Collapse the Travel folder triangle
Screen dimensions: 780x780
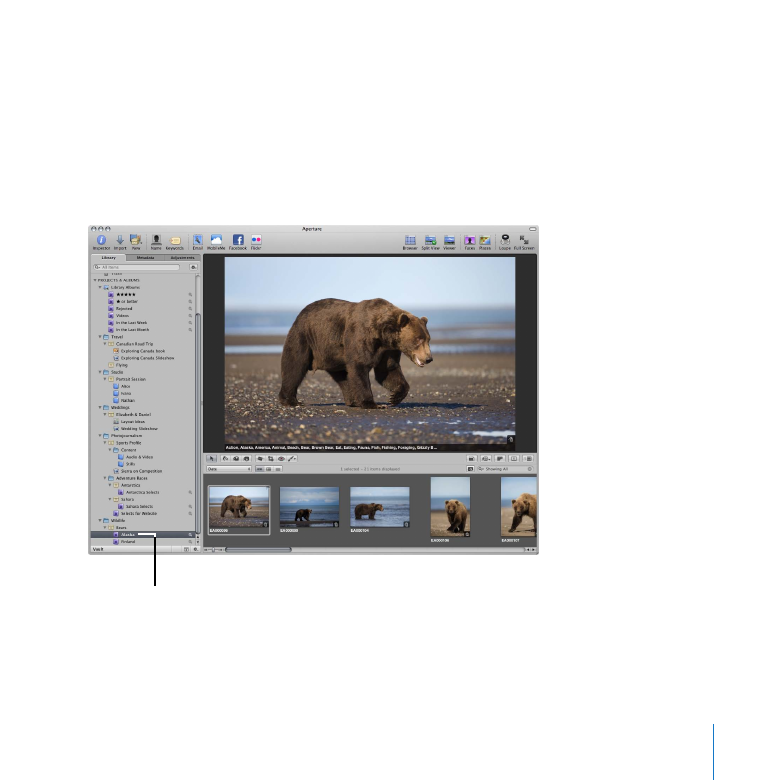point(100,337)
